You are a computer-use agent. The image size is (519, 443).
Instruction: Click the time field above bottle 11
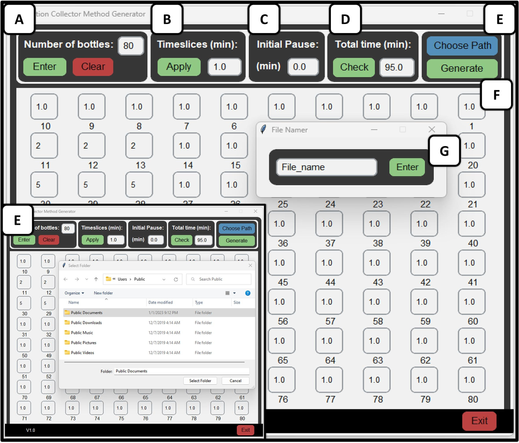(44, 146)
